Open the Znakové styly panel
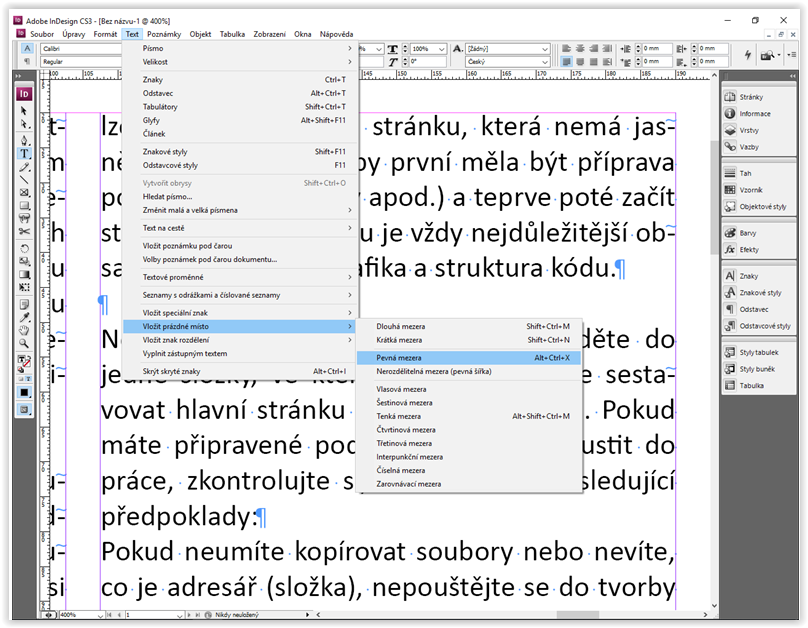This screenshot has width=808, height=628. pos(759,293)
